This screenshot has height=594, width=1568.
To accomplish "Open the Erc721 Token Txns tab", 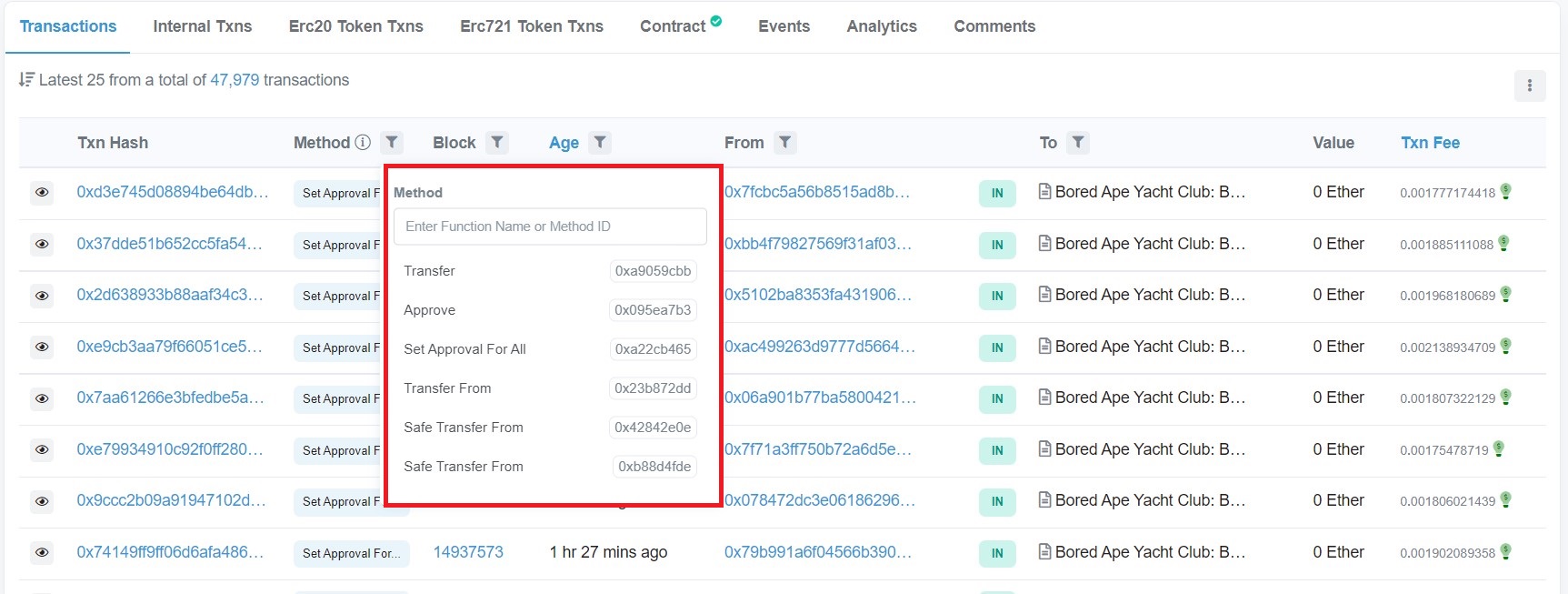I will click(x=531, y=26).
